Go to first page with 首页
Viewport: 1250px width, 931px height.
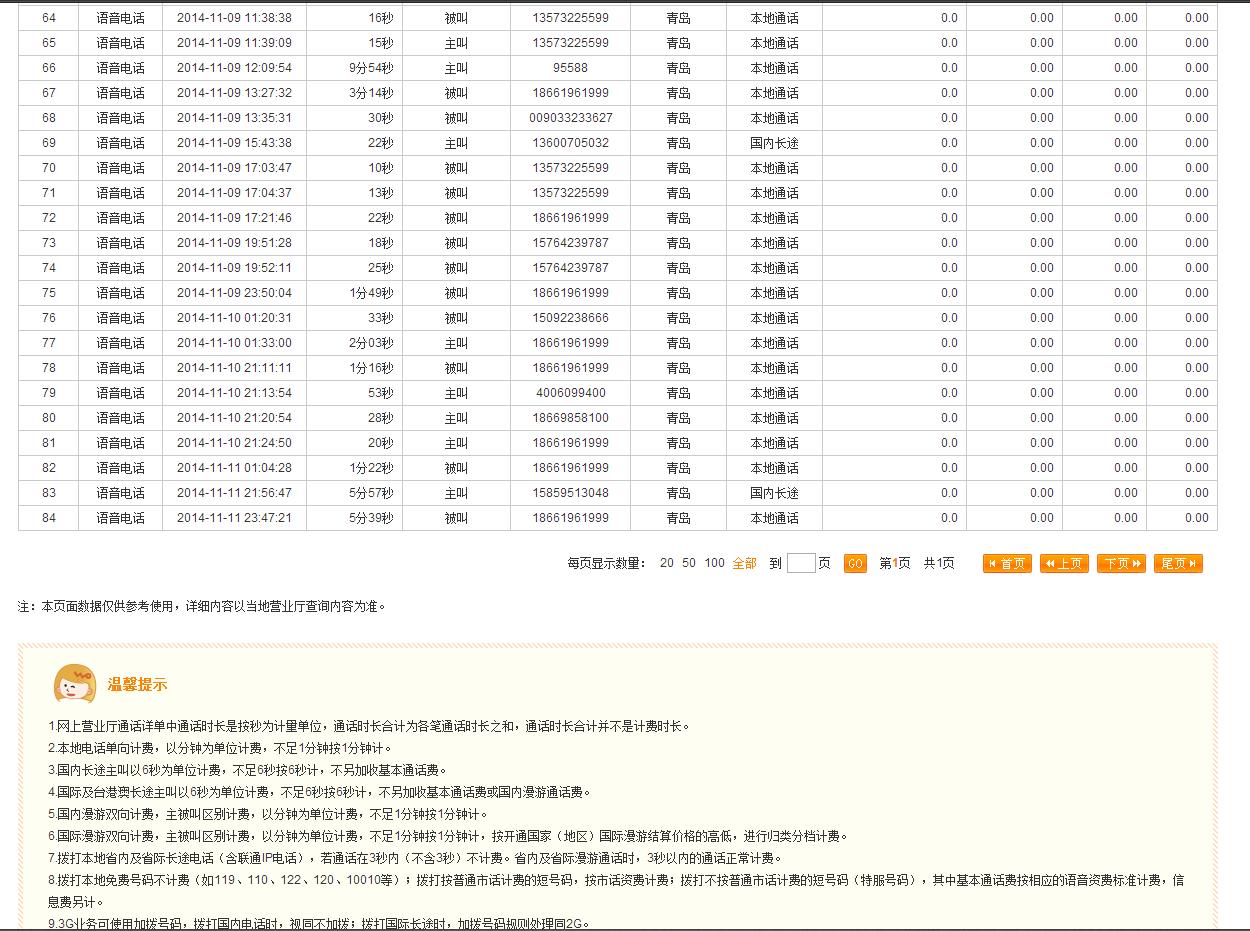point(1007,563)
